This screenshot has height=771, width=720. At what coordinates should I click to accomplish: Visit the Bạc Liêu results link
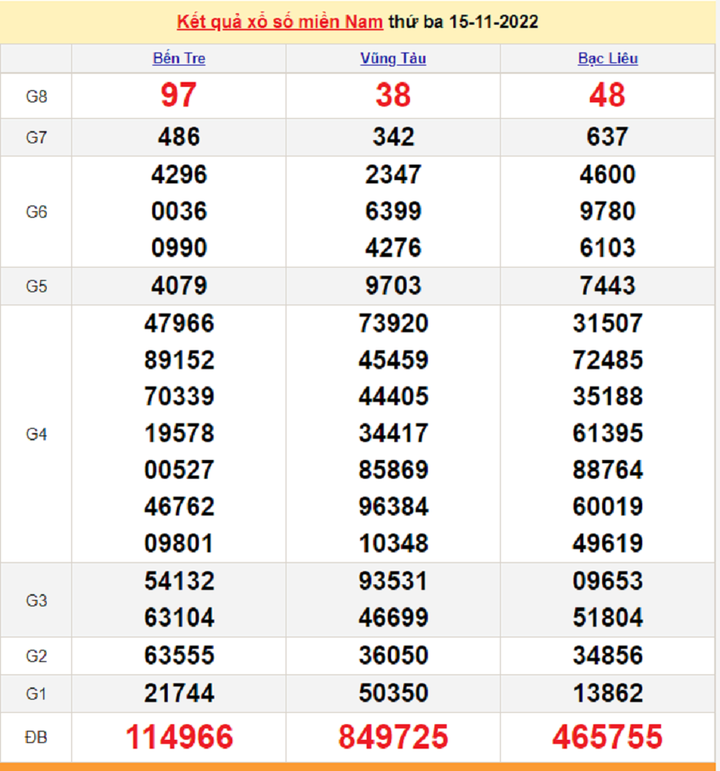point(607,58)
